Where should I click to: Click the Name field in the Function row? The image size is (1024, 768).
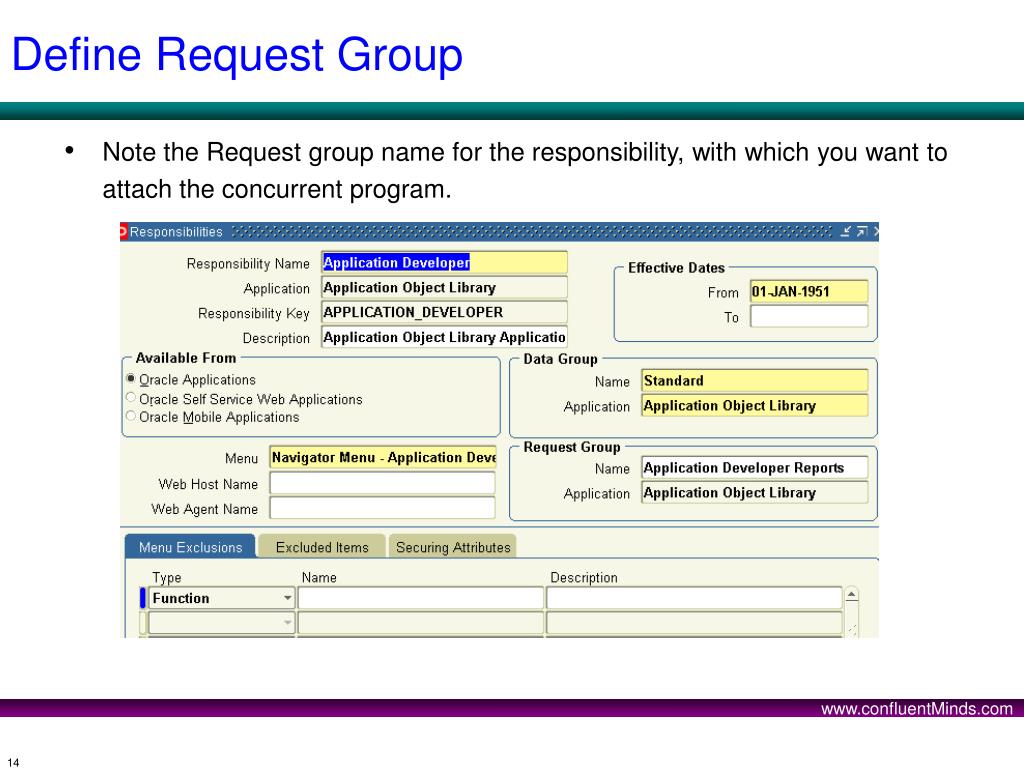pyautogui.click(x=421, y=598)
